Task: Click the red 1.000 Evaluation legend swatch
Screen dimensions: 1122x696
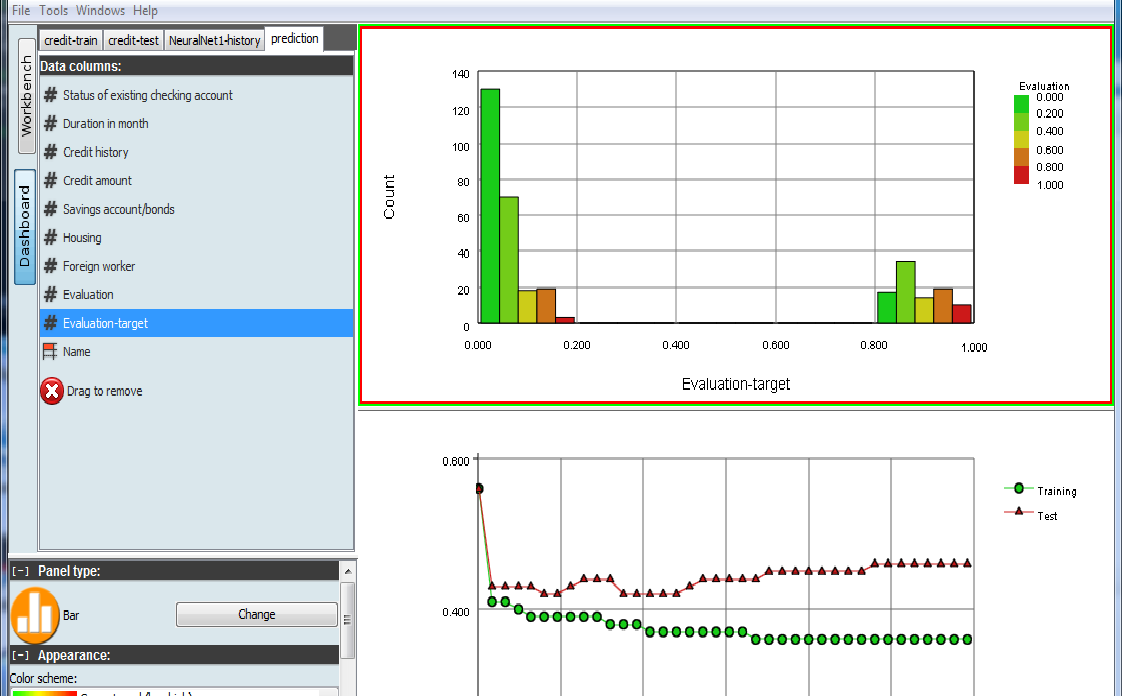Action: [x=1021, y=176]
